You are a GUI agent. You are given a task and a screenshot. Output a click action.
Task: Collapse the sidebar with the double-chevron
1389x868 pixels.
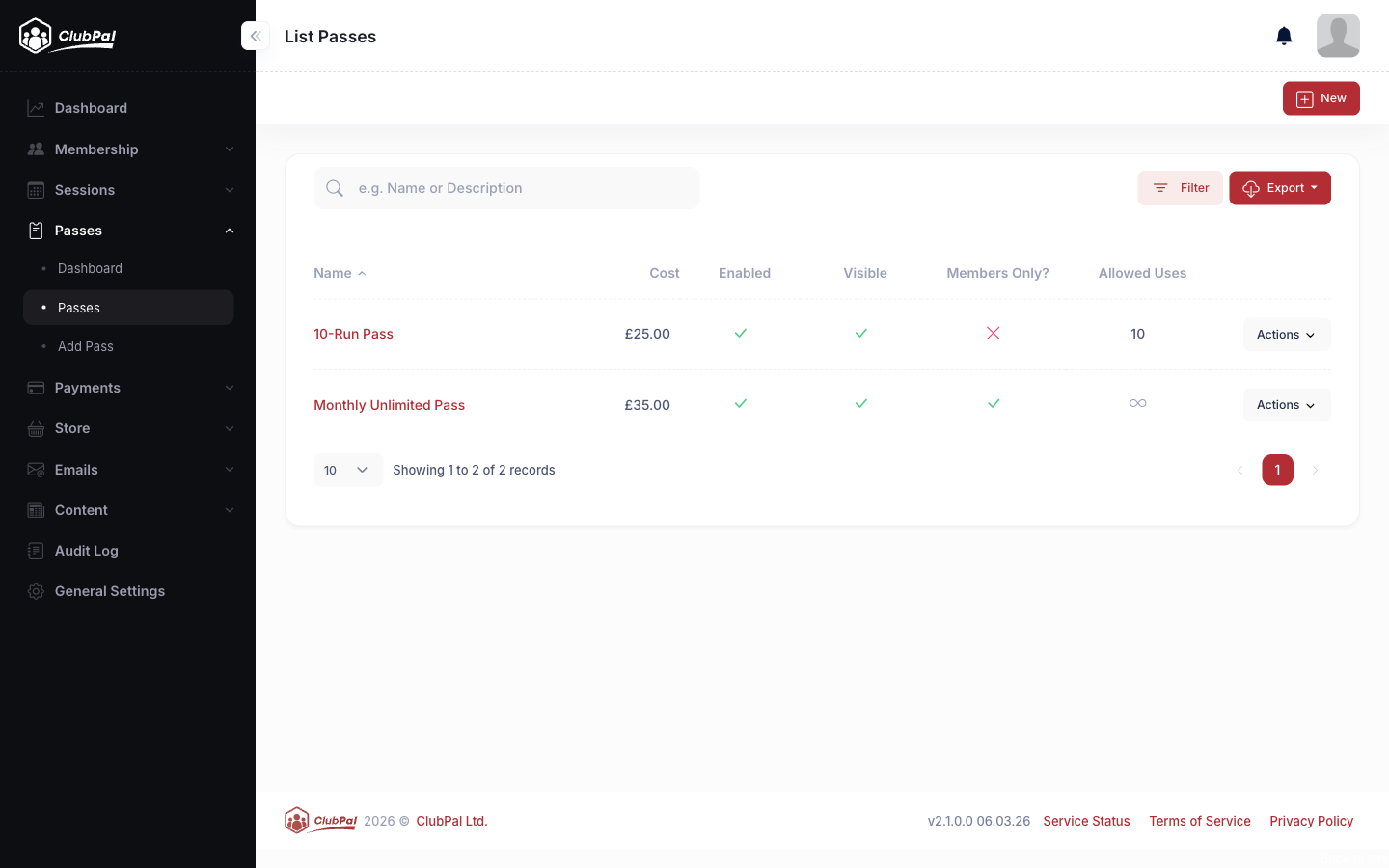255,36
